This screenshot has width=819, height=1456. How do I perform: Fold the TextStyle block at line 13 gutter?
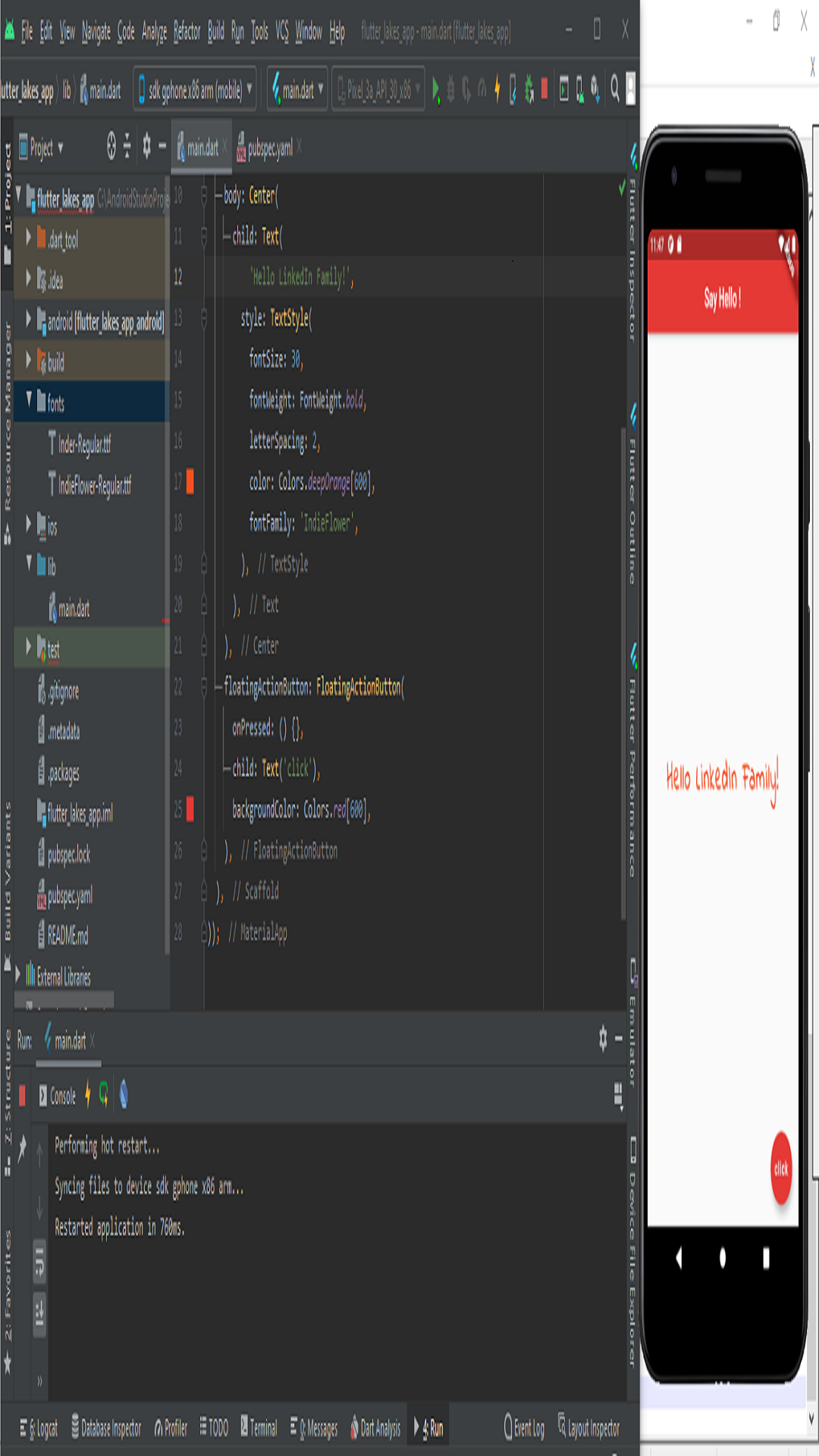pyautogui.click(x=204, y=318)
